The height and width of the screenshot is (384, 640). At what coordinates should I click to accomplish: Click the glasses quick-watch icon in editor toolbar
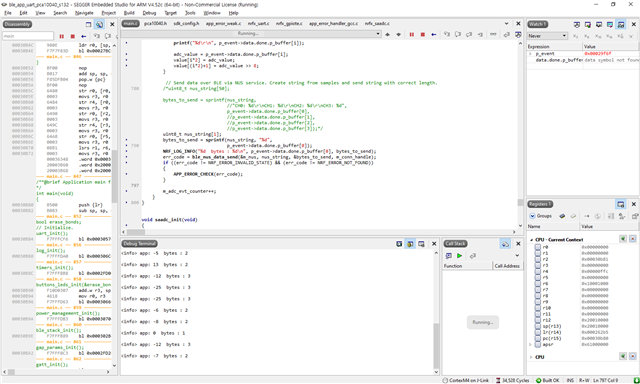(x=493, y=34)
